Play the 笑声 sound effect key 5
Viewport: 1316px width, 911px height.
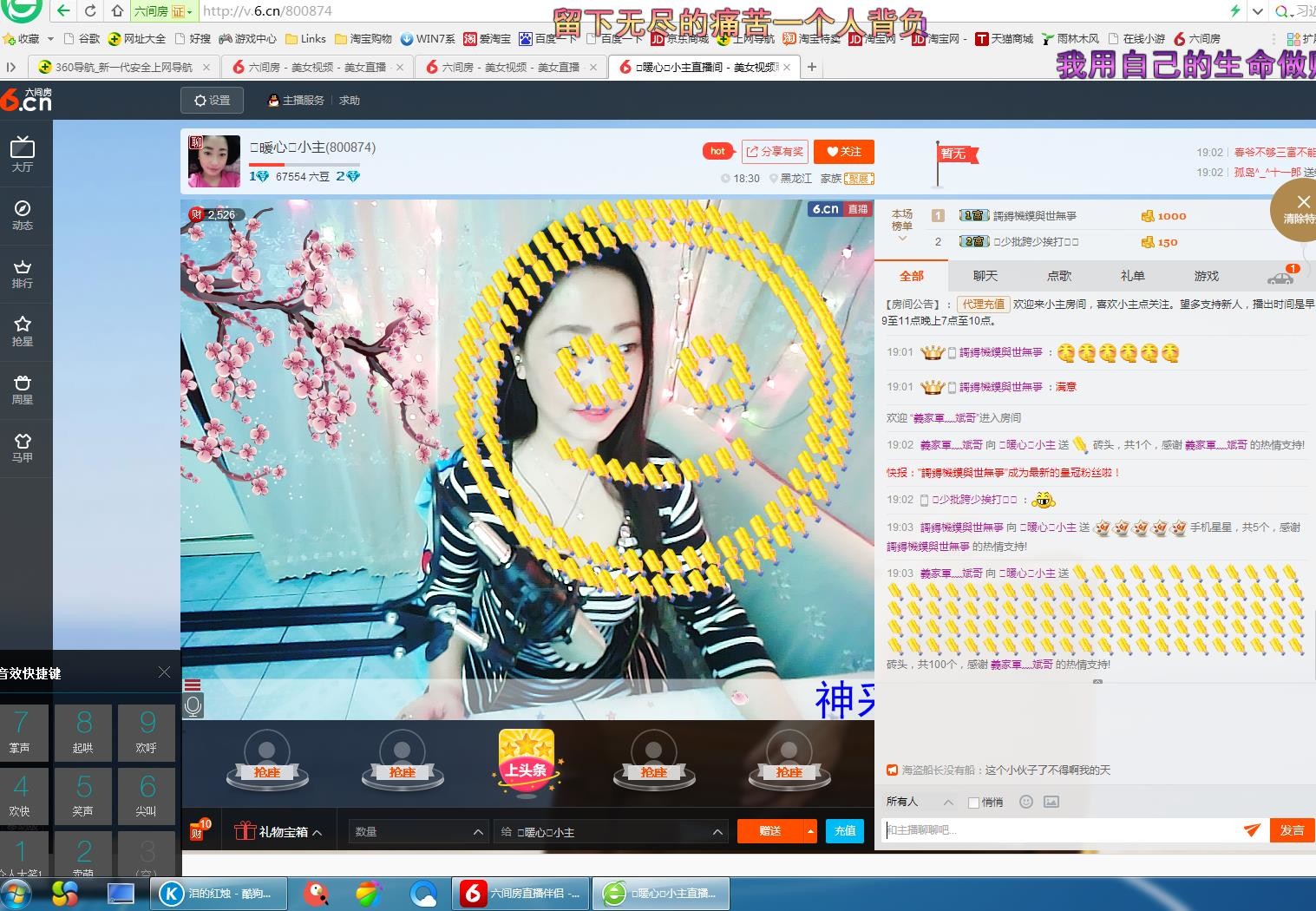pos(83,796)
